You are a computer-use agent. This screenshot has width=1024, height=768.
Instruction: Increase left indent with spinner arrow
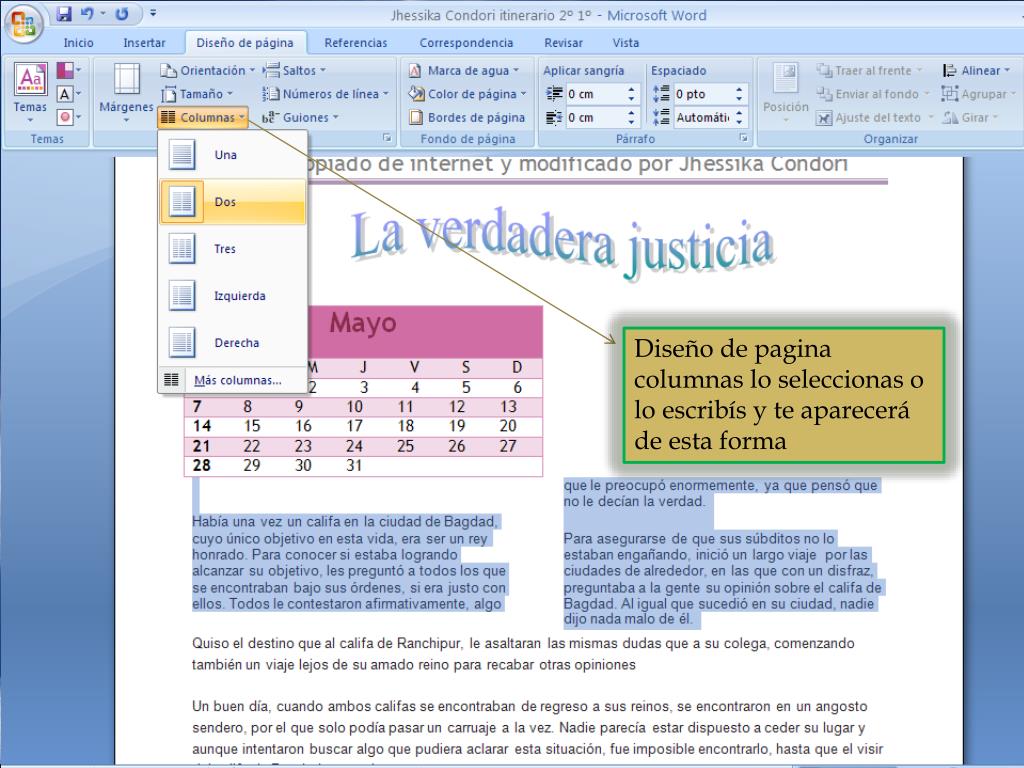tap(631, 89)
